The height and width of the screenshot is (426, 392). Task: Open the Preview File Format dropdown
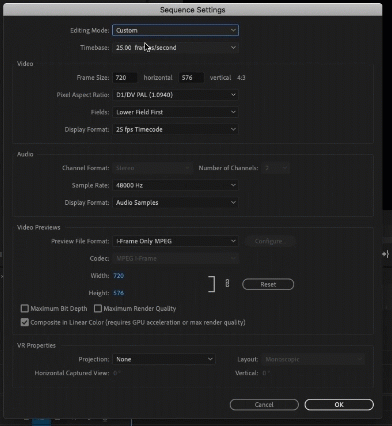pos(175,241)
